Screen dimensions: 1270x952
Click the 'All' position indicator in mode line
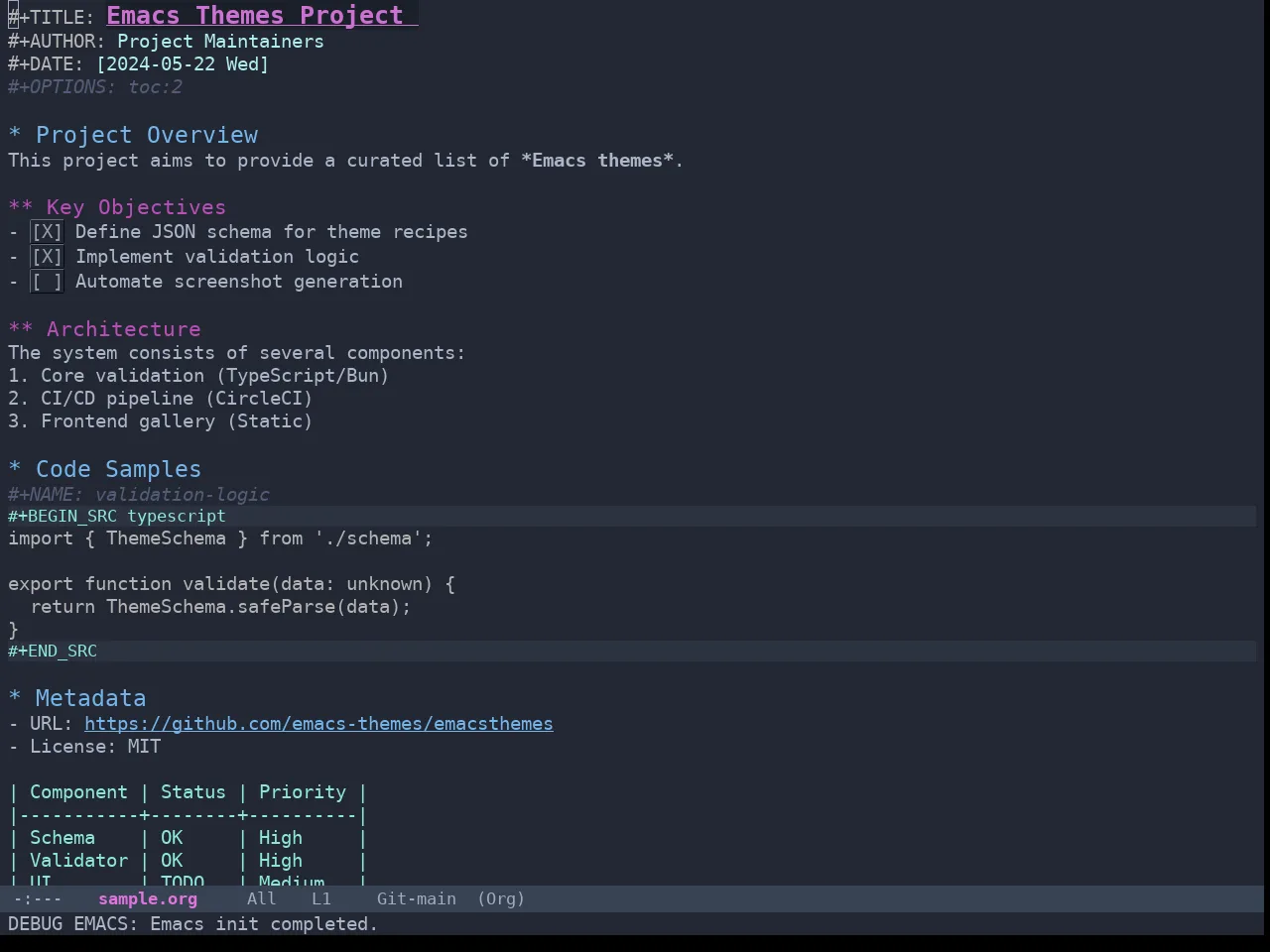pyautogui.click(x=261, y=899)
